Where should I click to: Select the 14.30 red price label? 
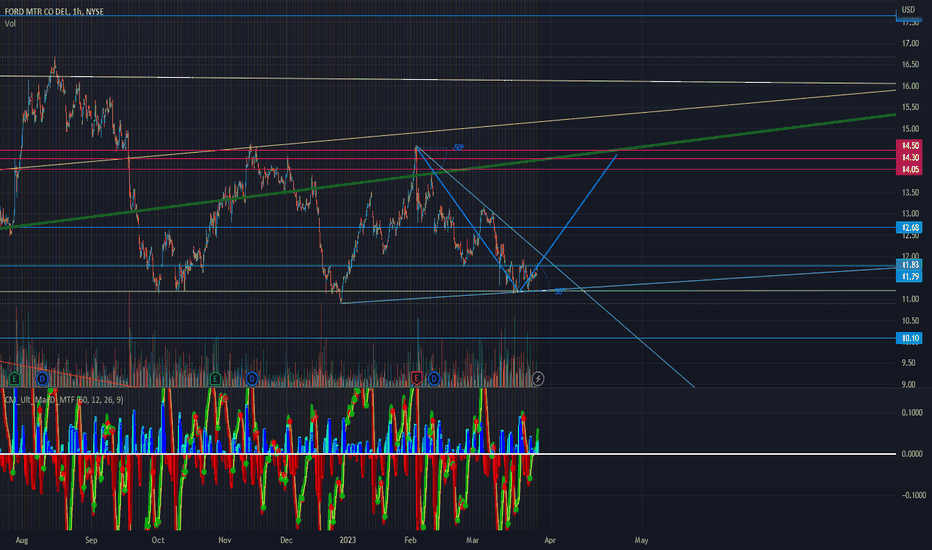point(909,158)
